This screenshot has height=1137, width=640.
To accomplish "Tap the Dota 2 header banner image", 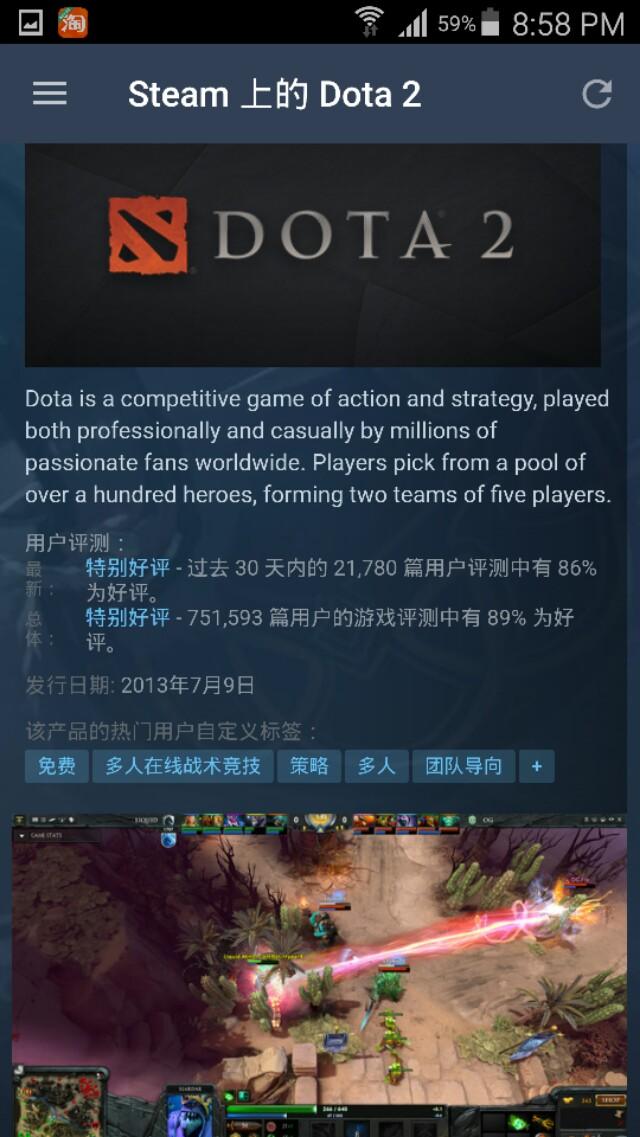I will 313,255.
